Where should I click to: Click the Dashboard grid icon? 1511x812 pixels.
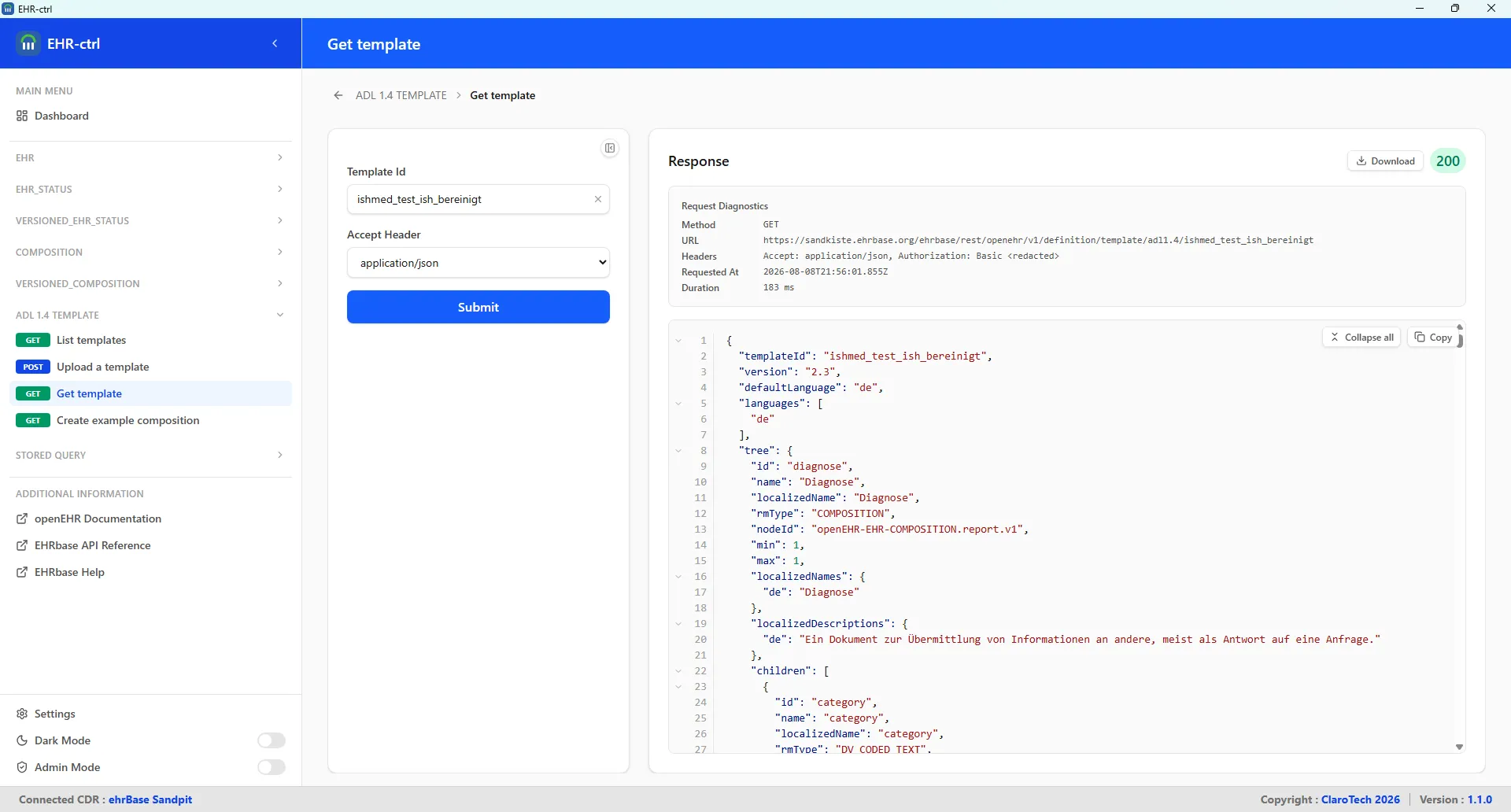[22, 116]
